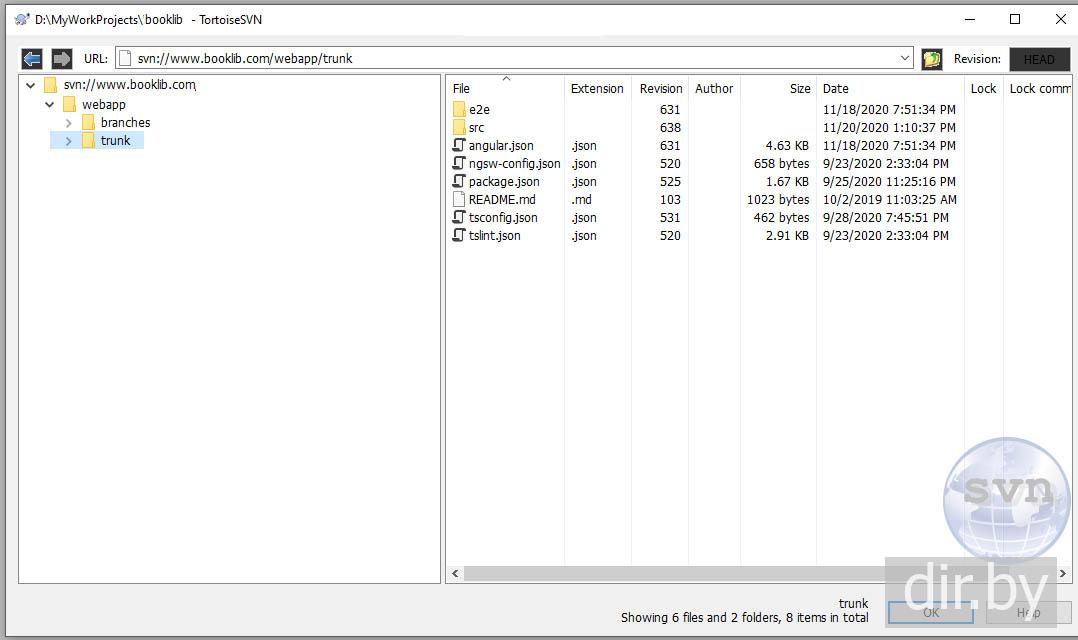Screen dimensions: 1078x640
Task: Click the package.json file icon
Action: point(459,181)
